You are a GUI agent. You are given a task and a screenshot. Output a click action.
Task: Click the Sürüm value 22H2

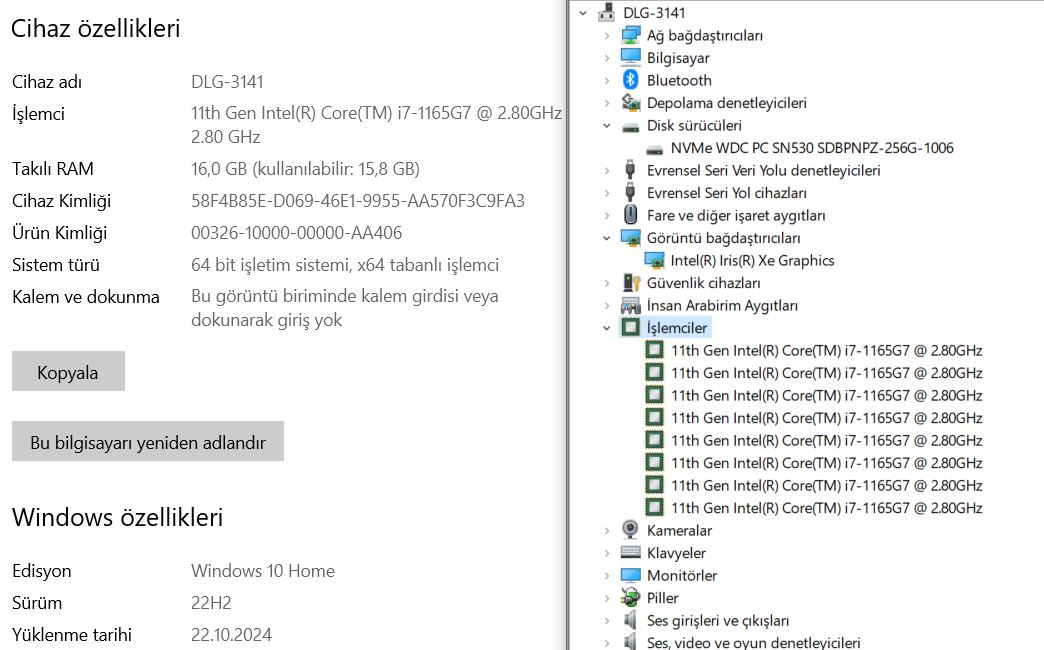(x=211, y=603)
